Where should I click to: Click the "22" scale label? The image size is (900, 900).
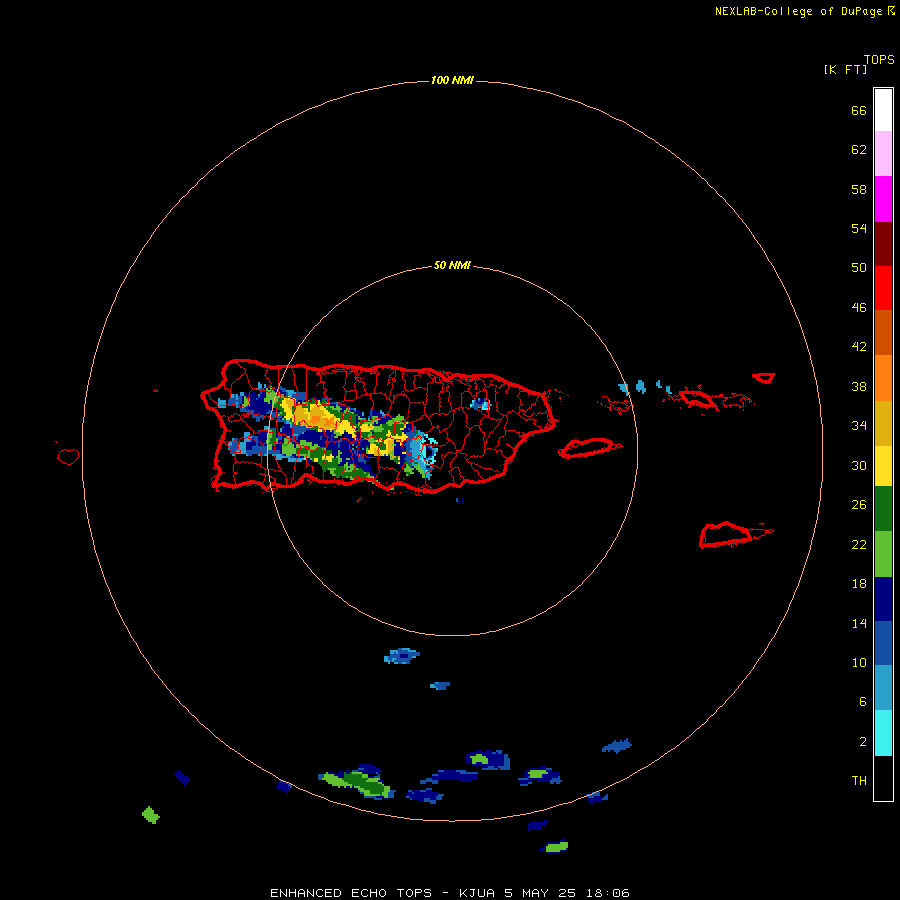(859, 545)
